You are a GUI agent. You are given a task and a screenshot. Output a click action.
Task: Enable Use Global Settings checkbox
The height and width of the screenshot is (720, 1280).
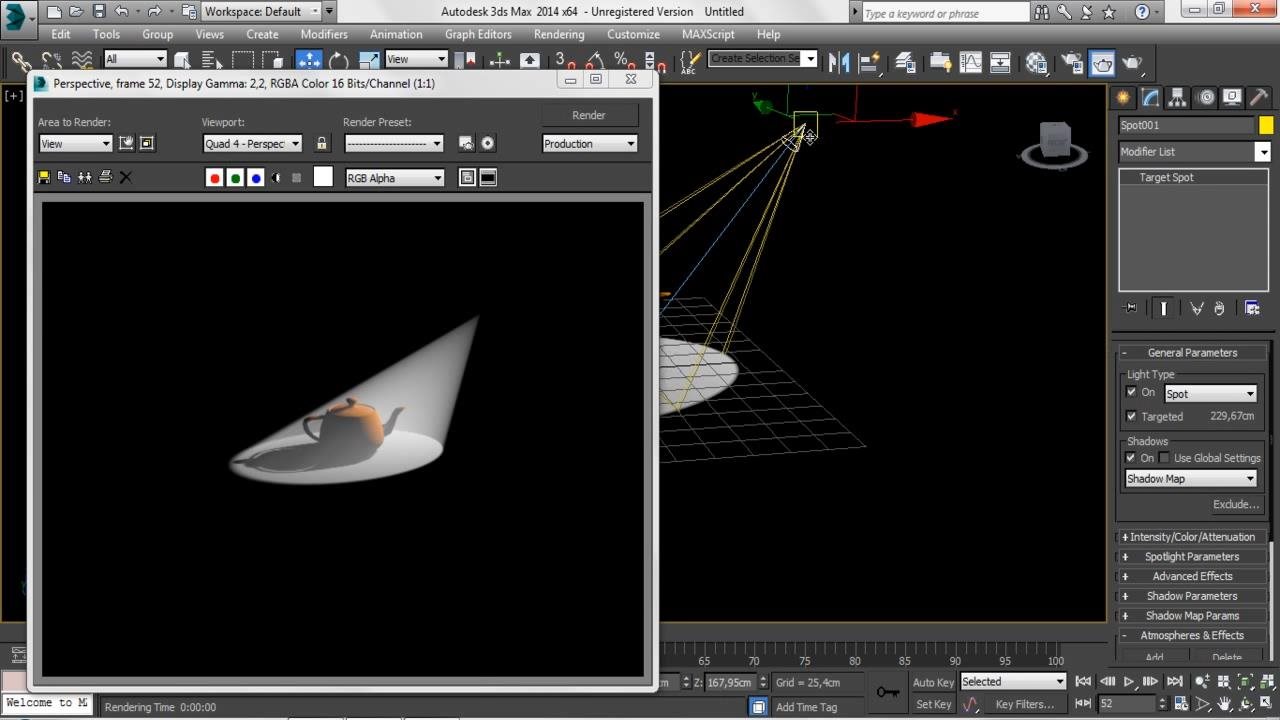(x=1164, y=458)
